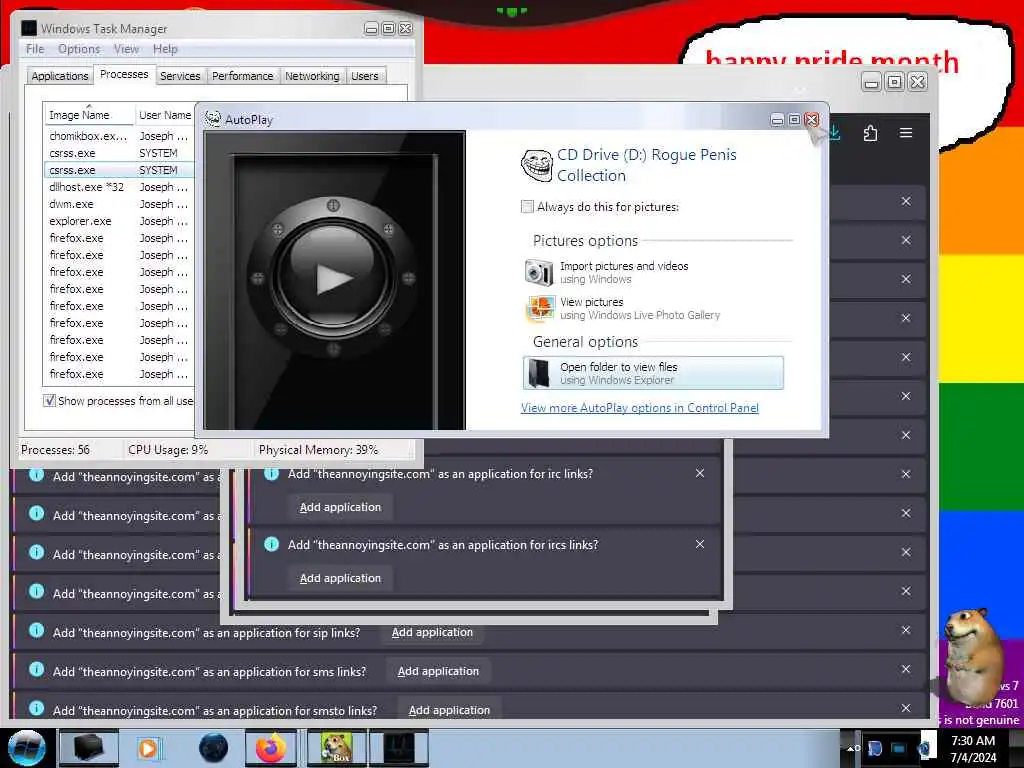Select the dwm.exe process row
Screen dimensions: 1024x768
(x=120, y=204)
